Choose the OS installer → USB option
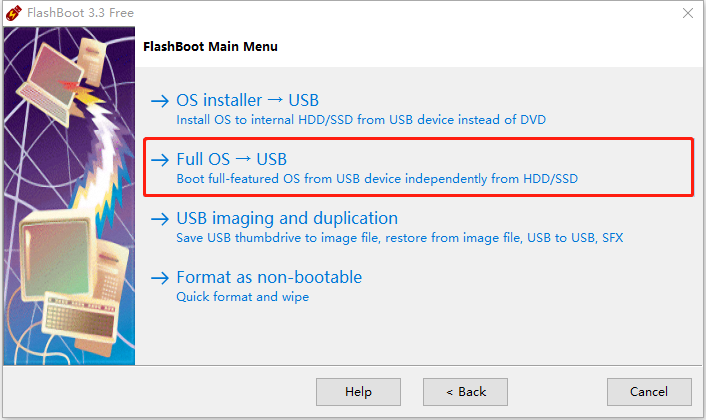This screenshot has width=706, height=420. tap(248, 100)
